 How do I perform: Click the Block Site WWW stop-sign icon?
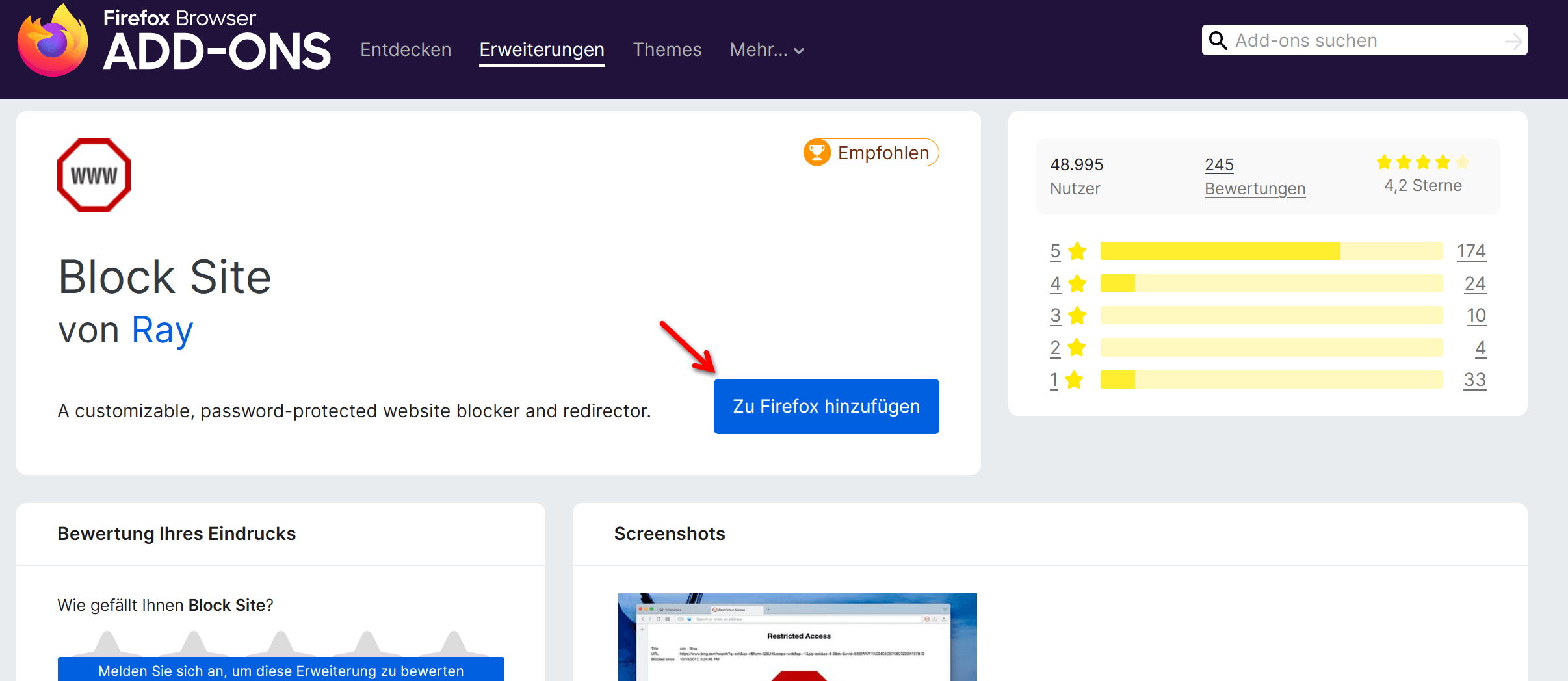point(94,175)
